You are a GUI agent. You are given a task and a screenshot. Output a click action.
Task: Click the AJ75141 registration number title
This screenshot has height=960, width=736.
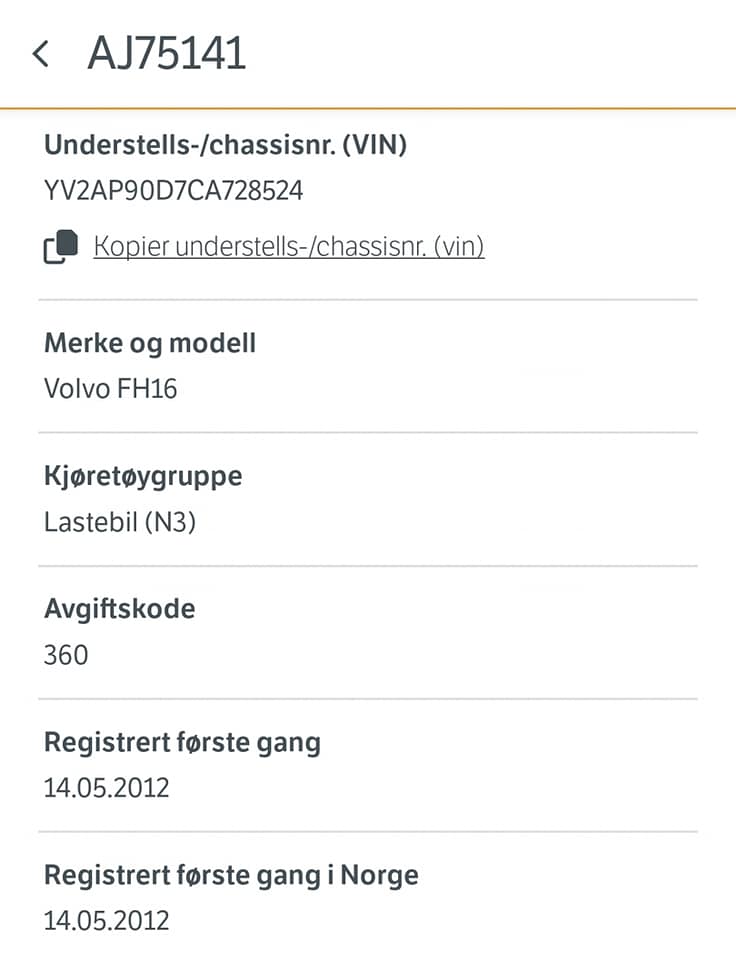click(166, 53)
